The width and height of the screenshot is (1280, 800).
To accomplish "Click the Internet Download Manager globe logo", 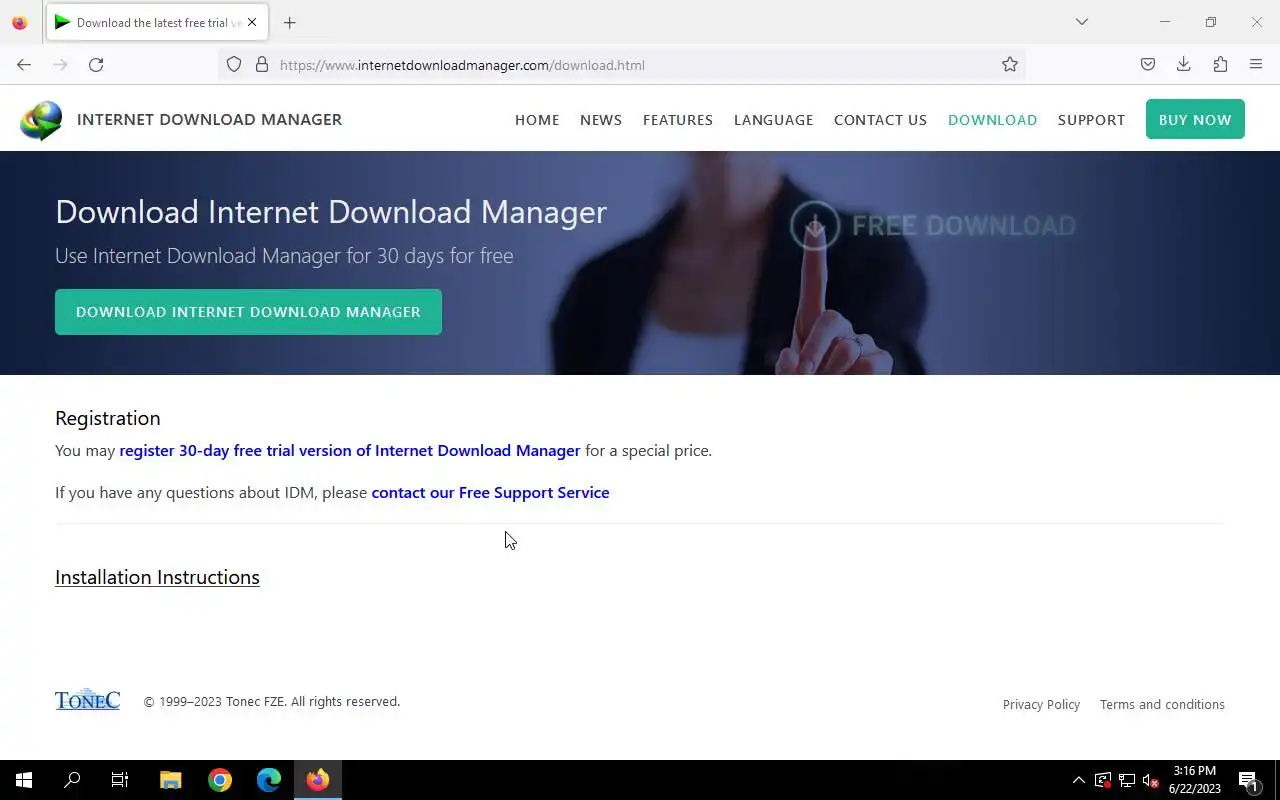I will point(41,120).
